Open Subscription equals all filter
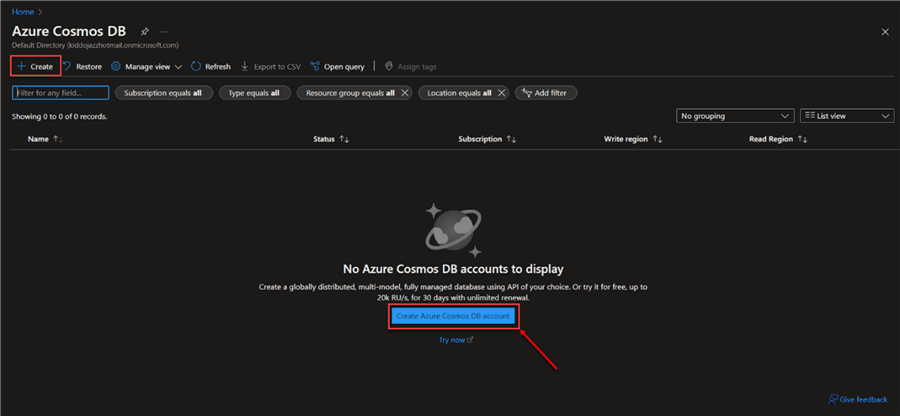This screenshot has height=416, width=900. (x=164, y=93)
